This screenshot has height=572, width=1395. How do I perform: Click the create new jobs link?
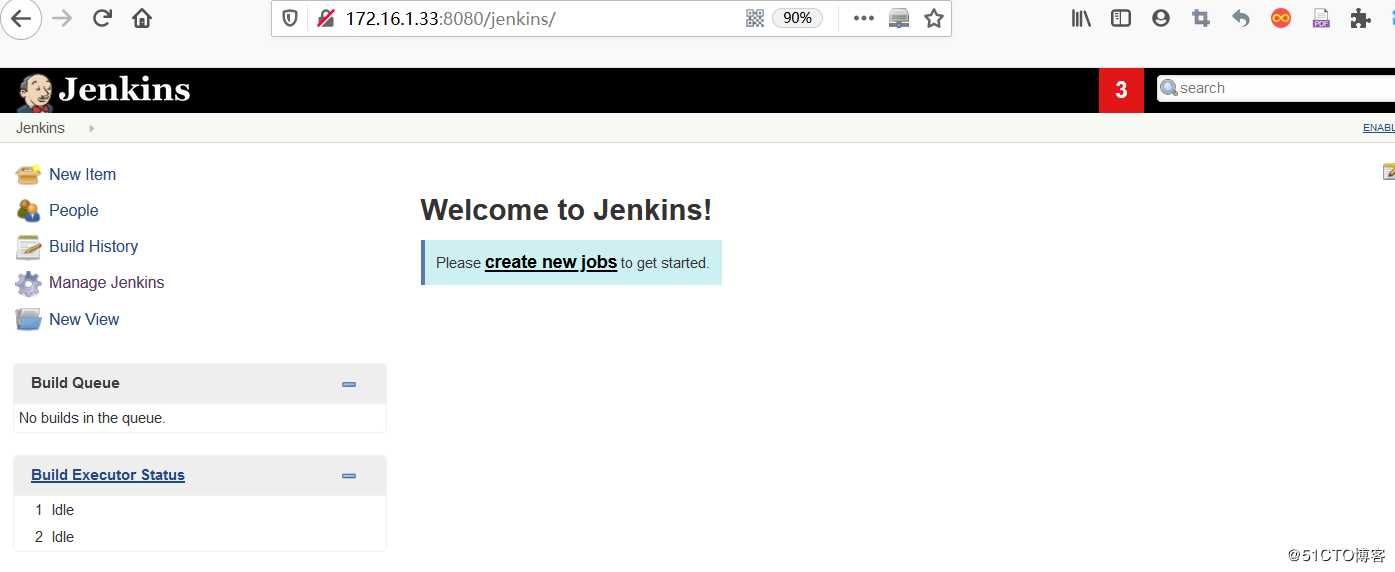(551, 262)
